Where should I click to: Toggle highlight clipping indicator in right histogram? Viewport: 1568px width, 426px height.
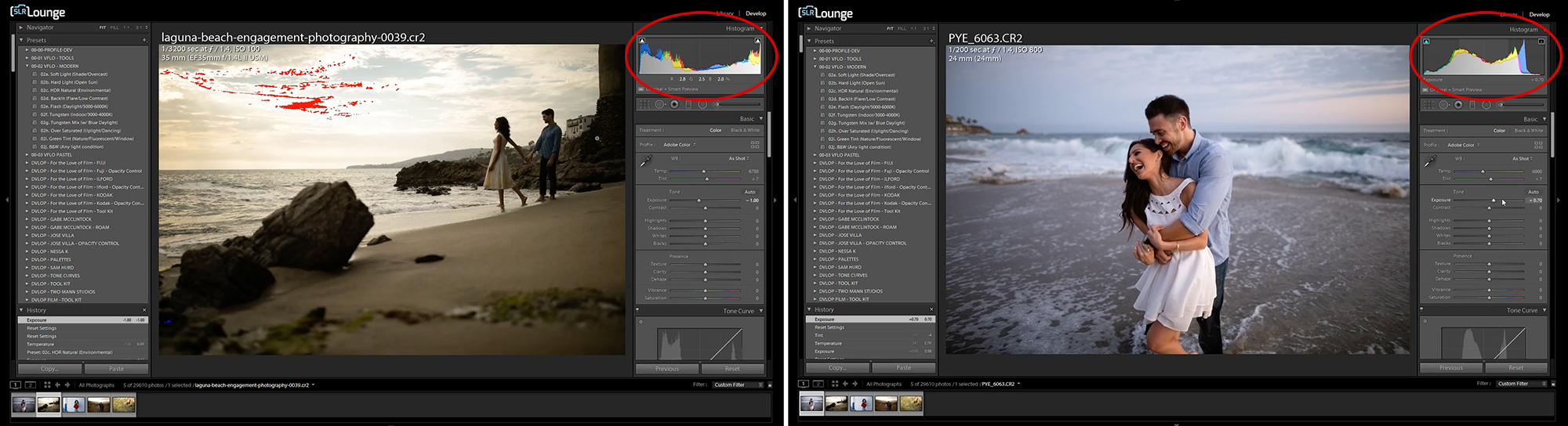1541,42
